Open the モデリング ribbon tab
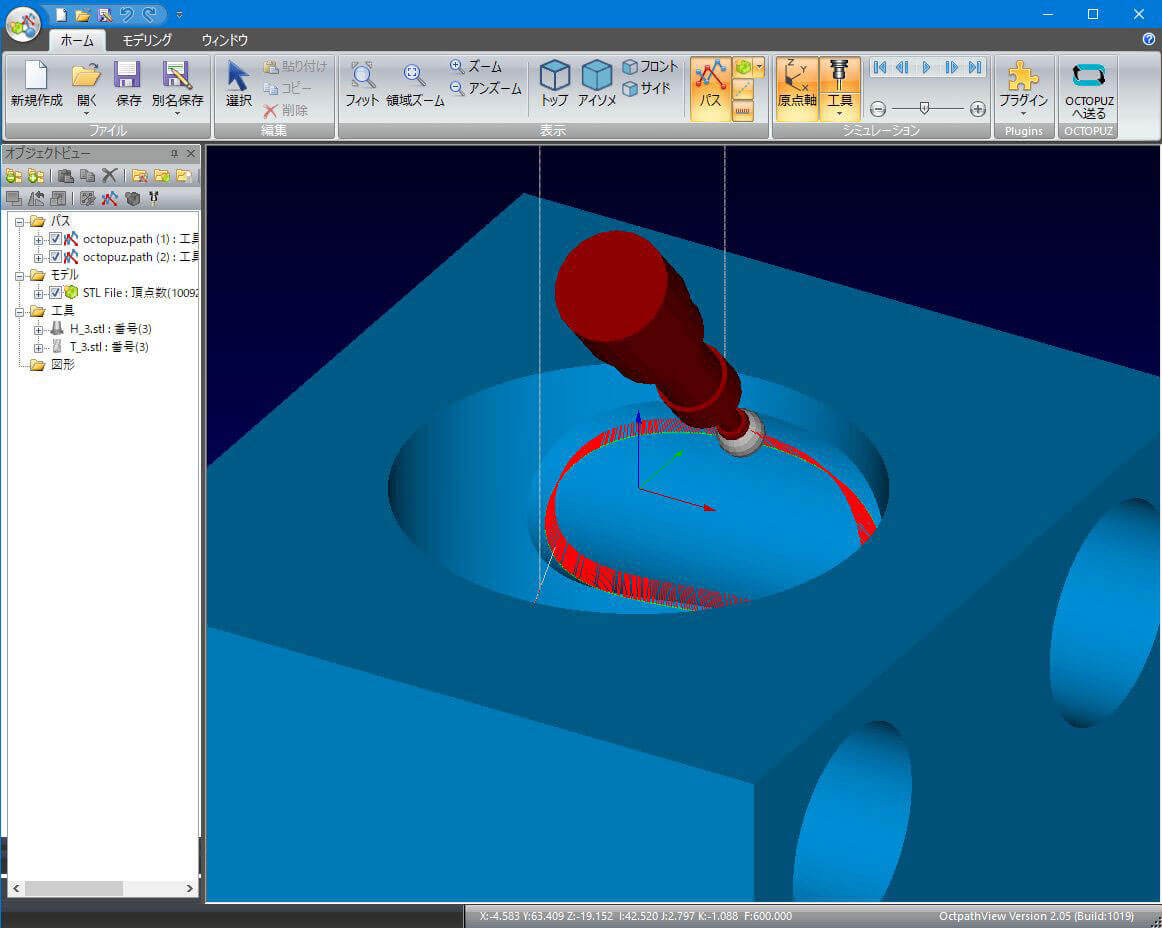The width and height of the screenshot is (1162, 928). click(147, 40)
